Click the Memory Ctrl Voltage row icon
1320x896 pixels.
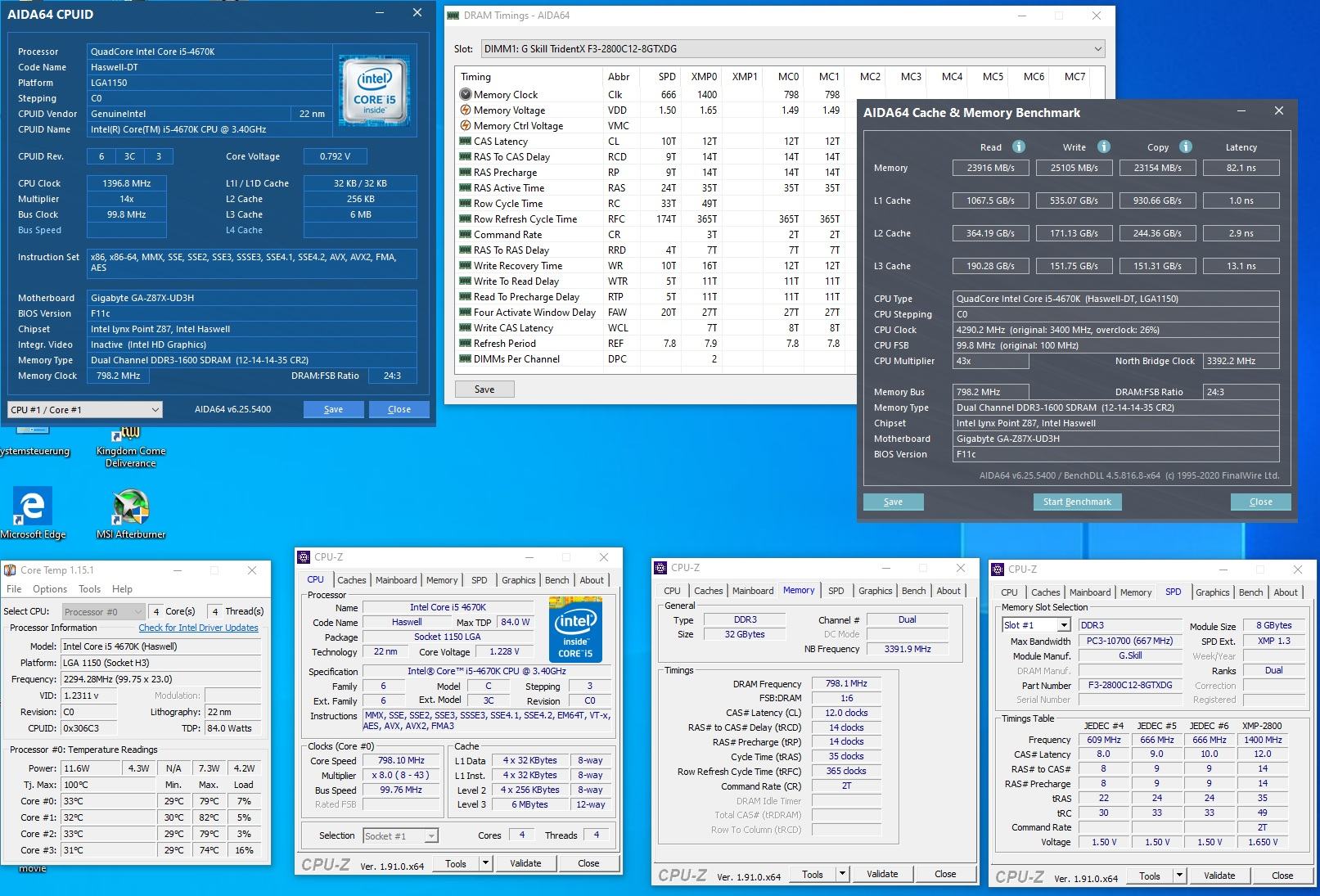tap(466, 125)
